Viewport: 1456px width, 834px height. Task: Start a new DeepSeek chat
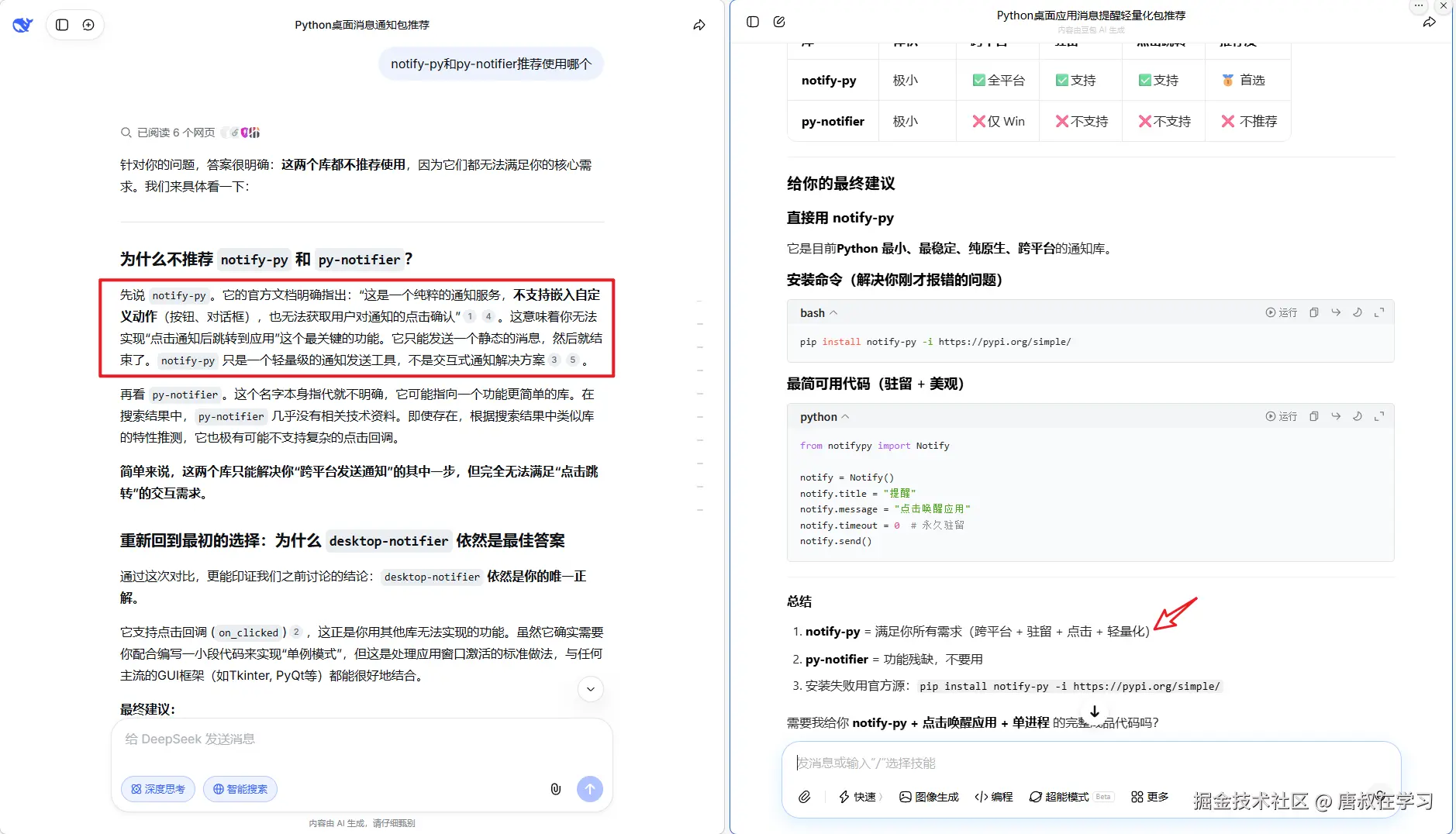[x=88, y=25]
